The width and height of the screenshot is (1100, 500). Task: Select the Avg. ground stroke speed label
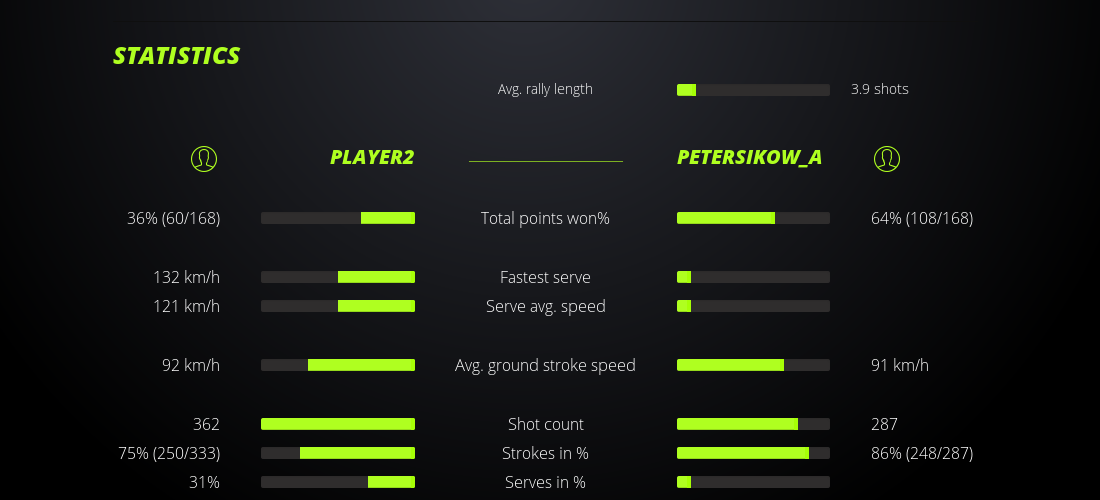click(545, 365)
